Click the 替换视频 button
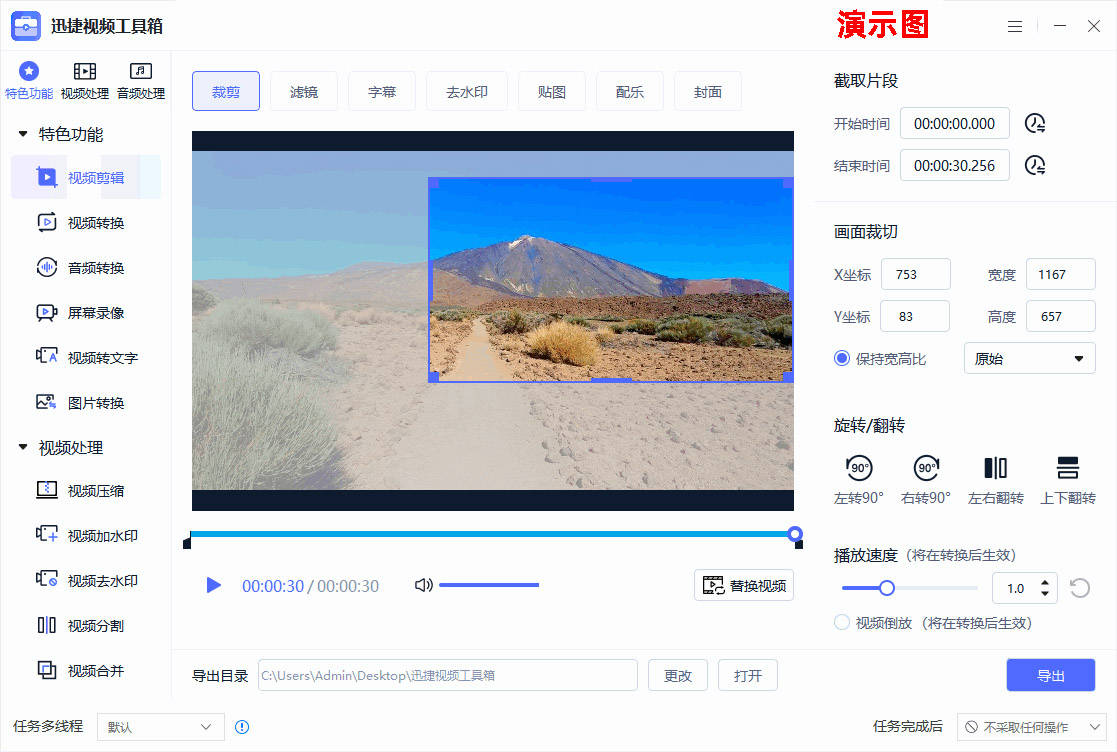Screen dimensions: 1117x752 (x=744, y=585)
